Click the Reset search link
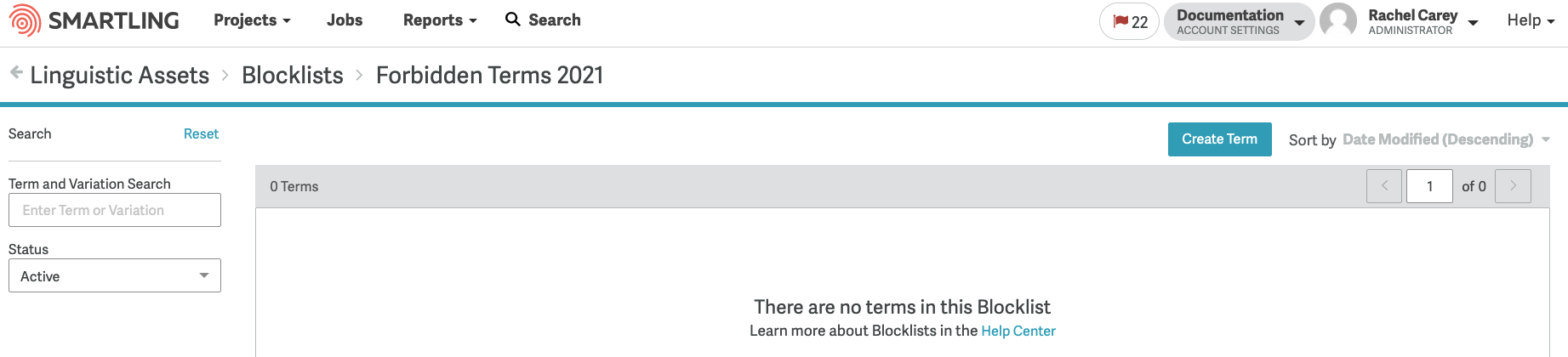Screen dimensions: 1568x357 tap(201, 133)
